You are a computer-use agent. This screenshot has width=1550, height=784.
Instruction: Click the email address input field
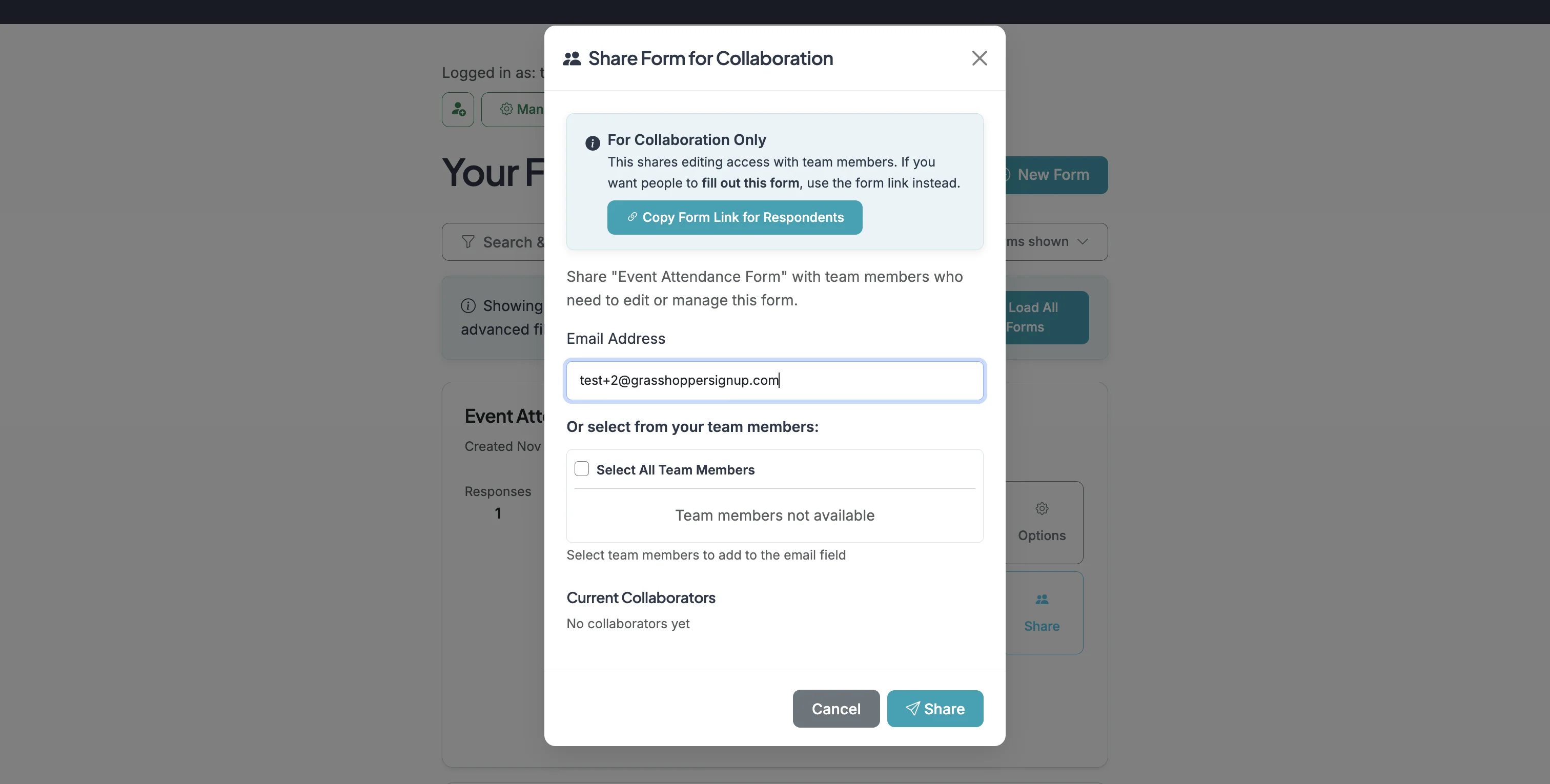[774, 380]
